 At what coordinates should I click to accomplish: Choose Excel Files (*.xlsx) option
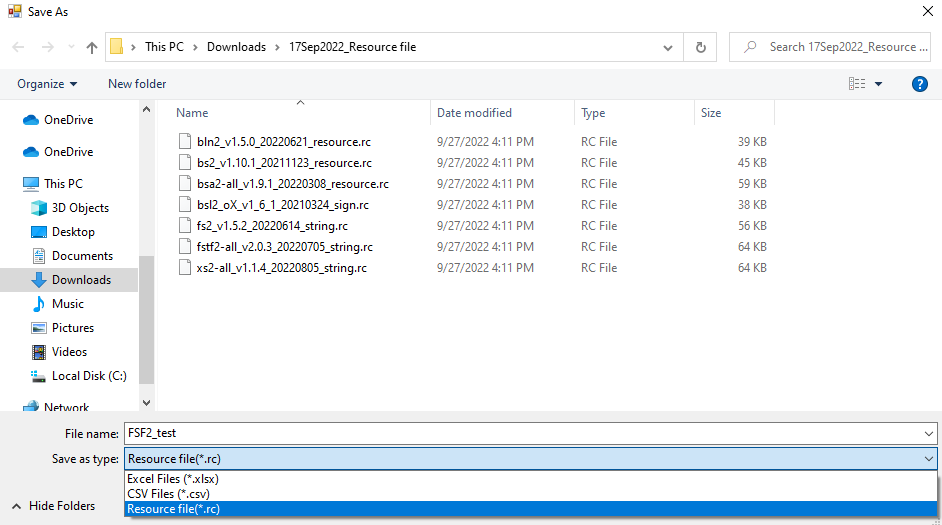pyautogui.click(x=173, y=479)
